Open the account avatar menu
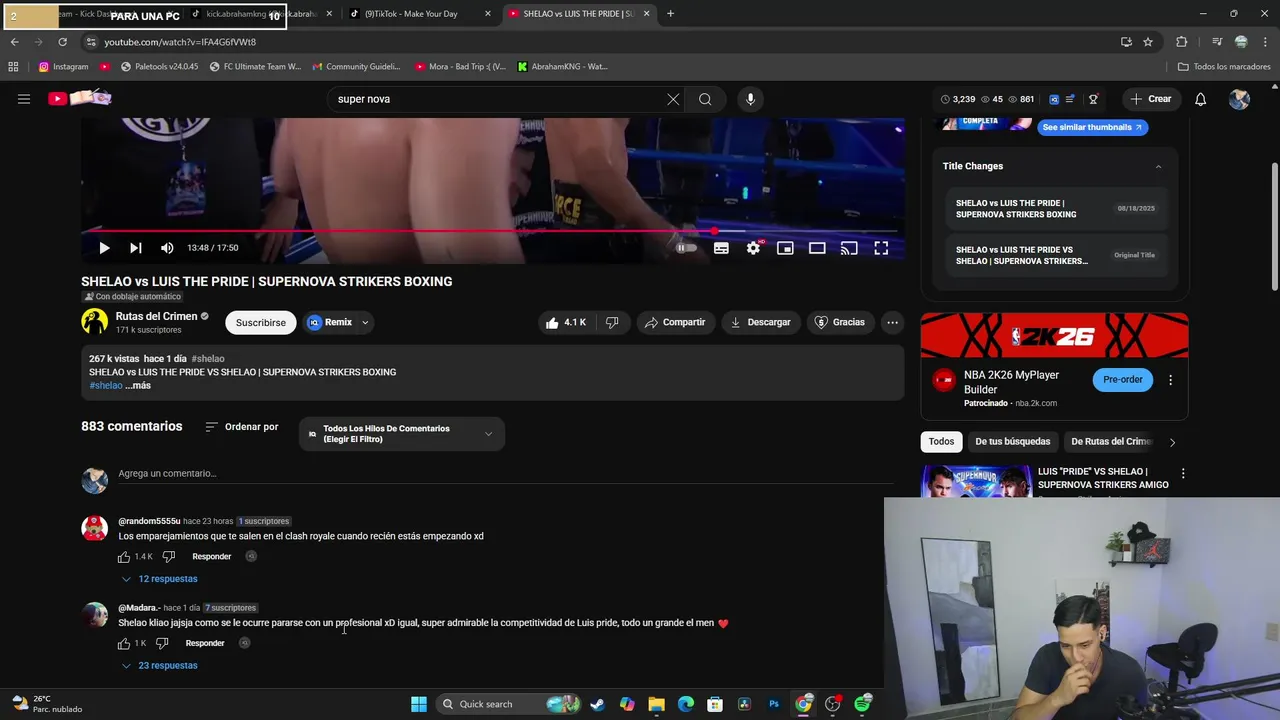This screenshot has height=720, width=1280. (x=1239, y=99)
